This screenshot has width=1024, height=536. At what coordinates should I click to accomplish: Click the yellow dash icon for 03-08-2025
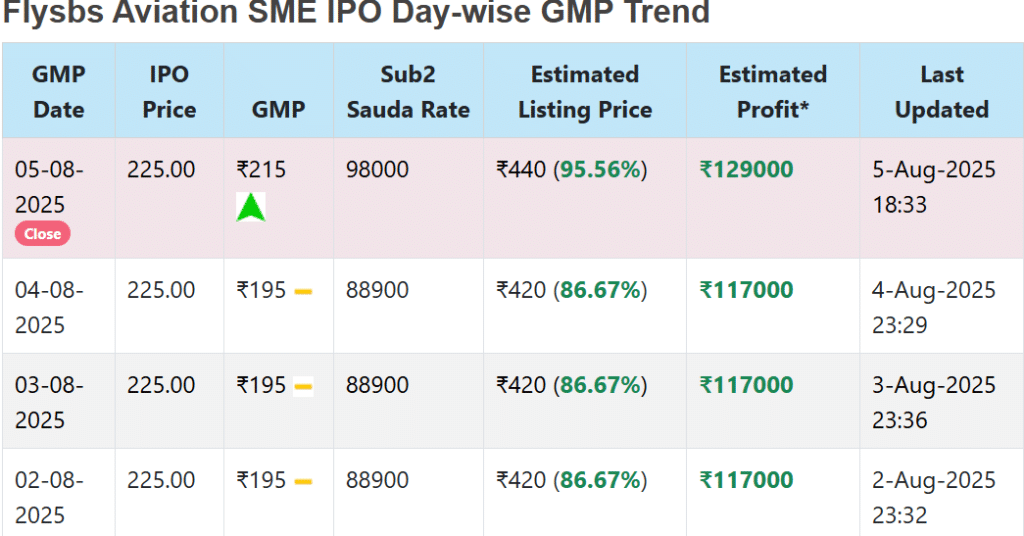303,386
